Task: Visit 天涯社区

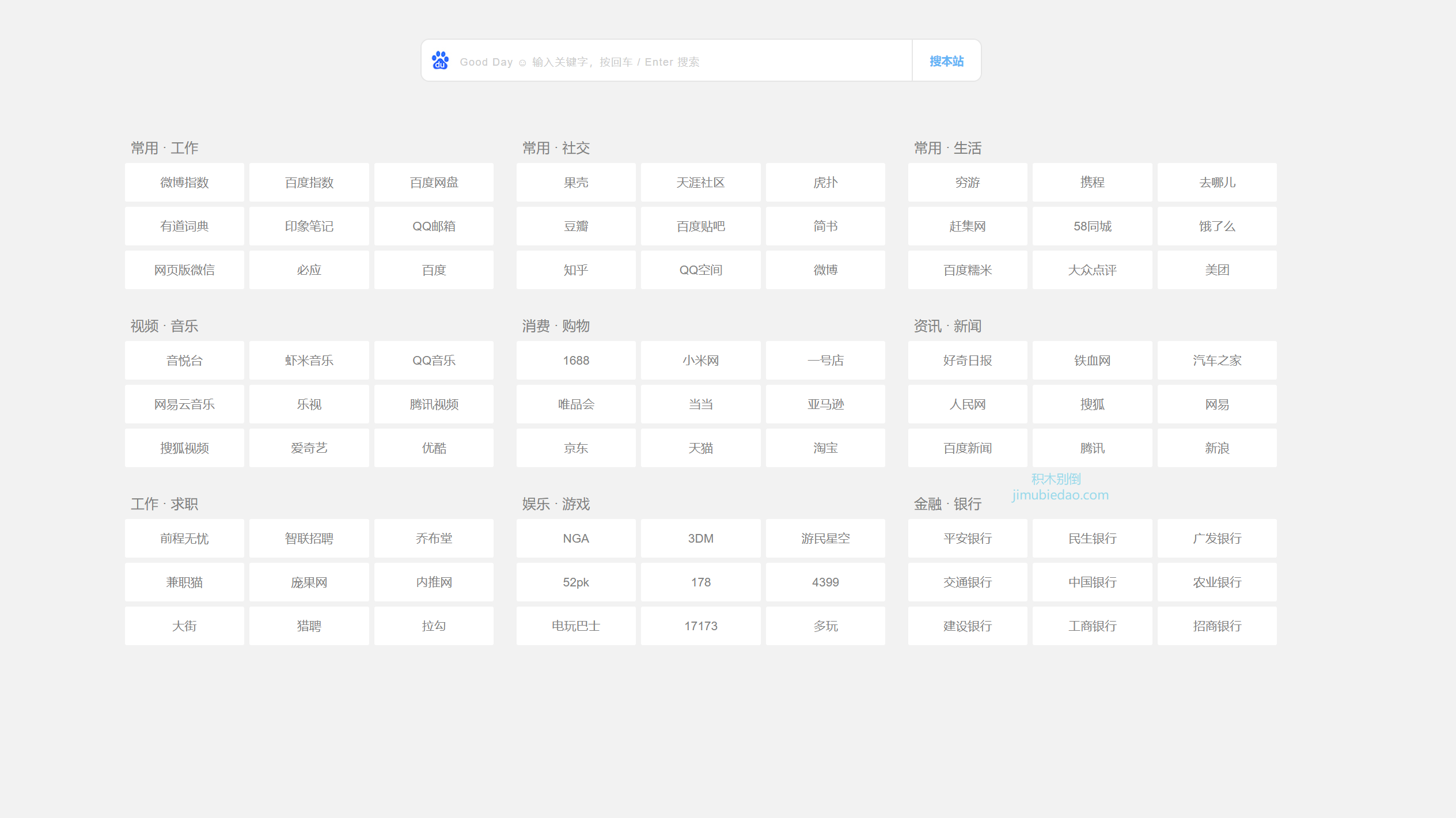Action: pyautogui.click(x=701, y=183)
